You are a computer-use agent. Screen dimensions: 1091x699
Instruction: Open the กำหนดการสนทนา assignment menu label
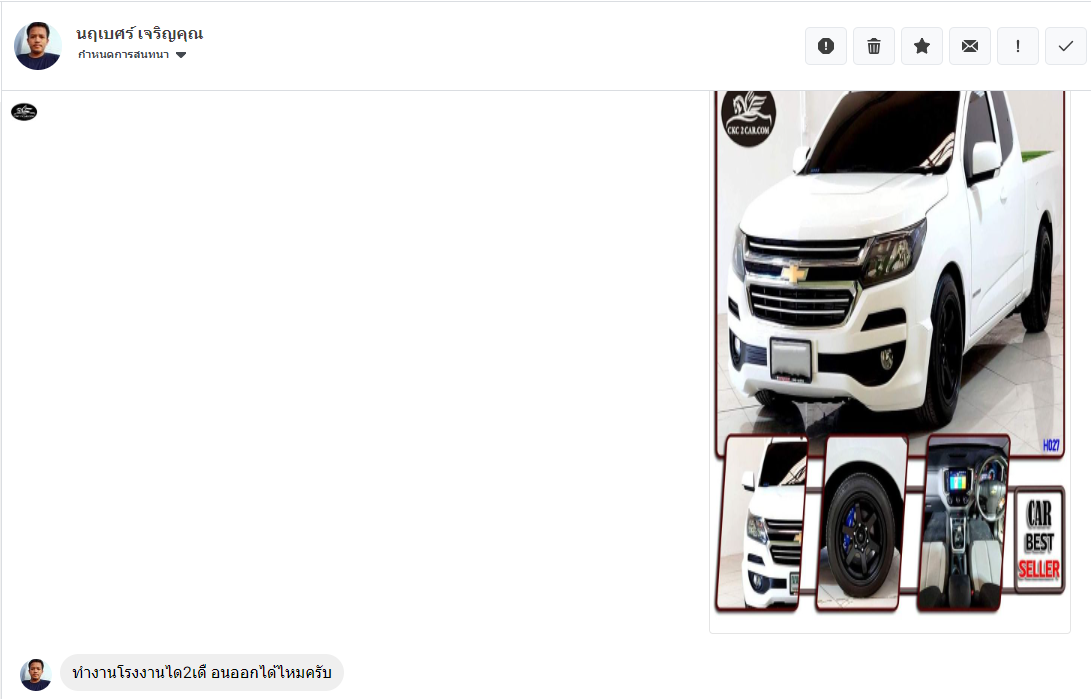(124, 55)
